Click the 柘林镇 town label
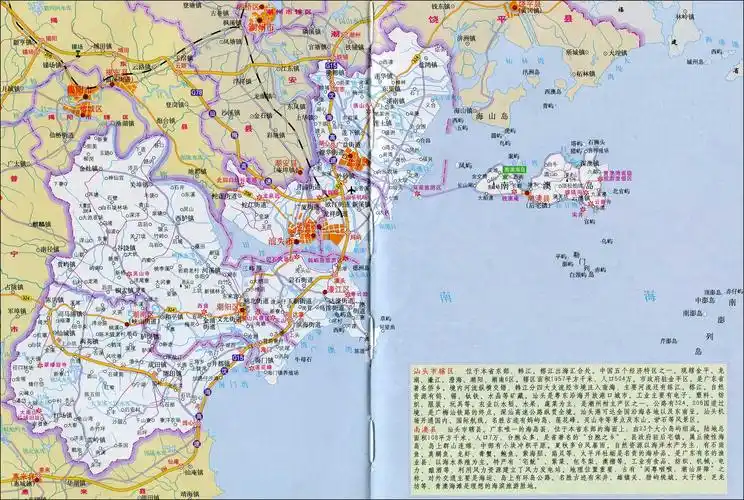This screenshot has height=500, width=744. click(586, 74)
